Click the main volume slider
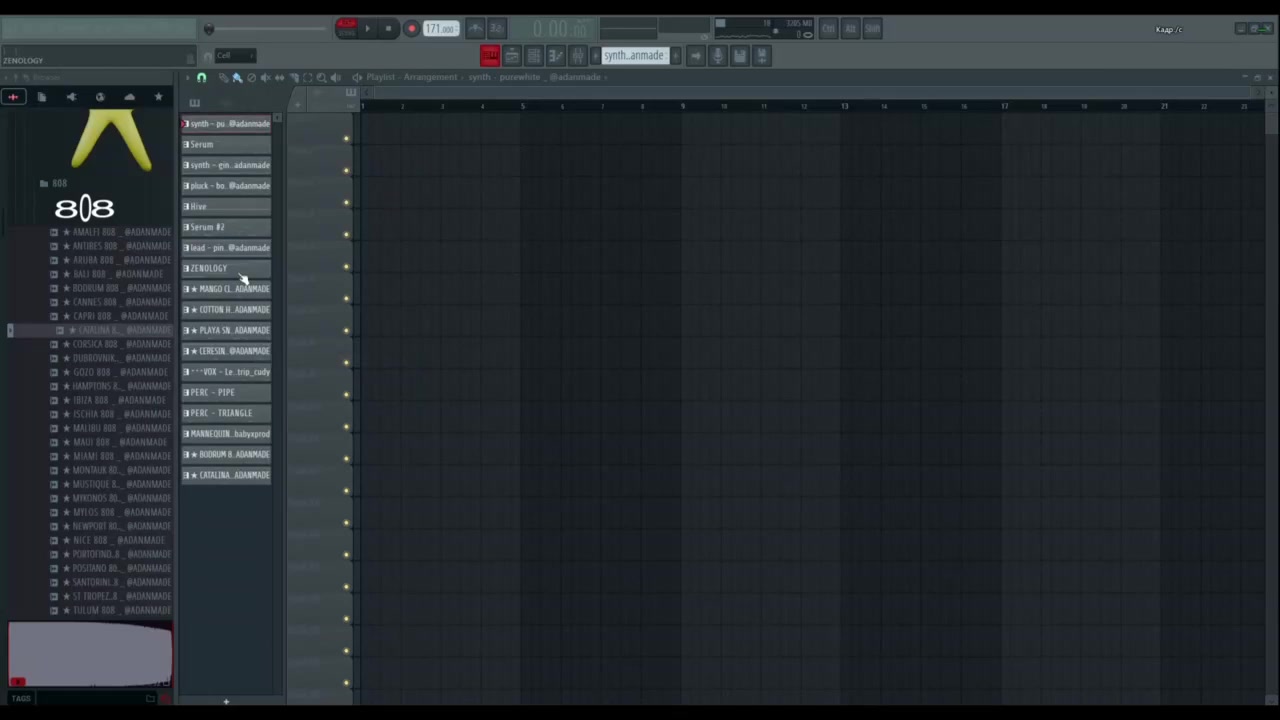Image resolution: width=1280 pixels, height=720 pixels. [265, 29]
